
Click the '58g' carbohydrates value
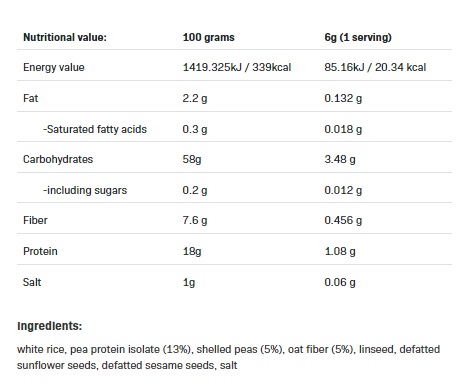click(x=192, y=160)
